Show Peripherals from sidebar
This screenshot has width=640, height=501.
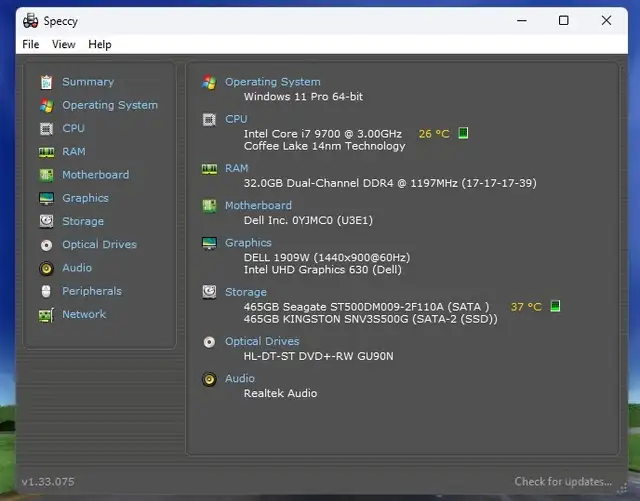pos(92,291)
